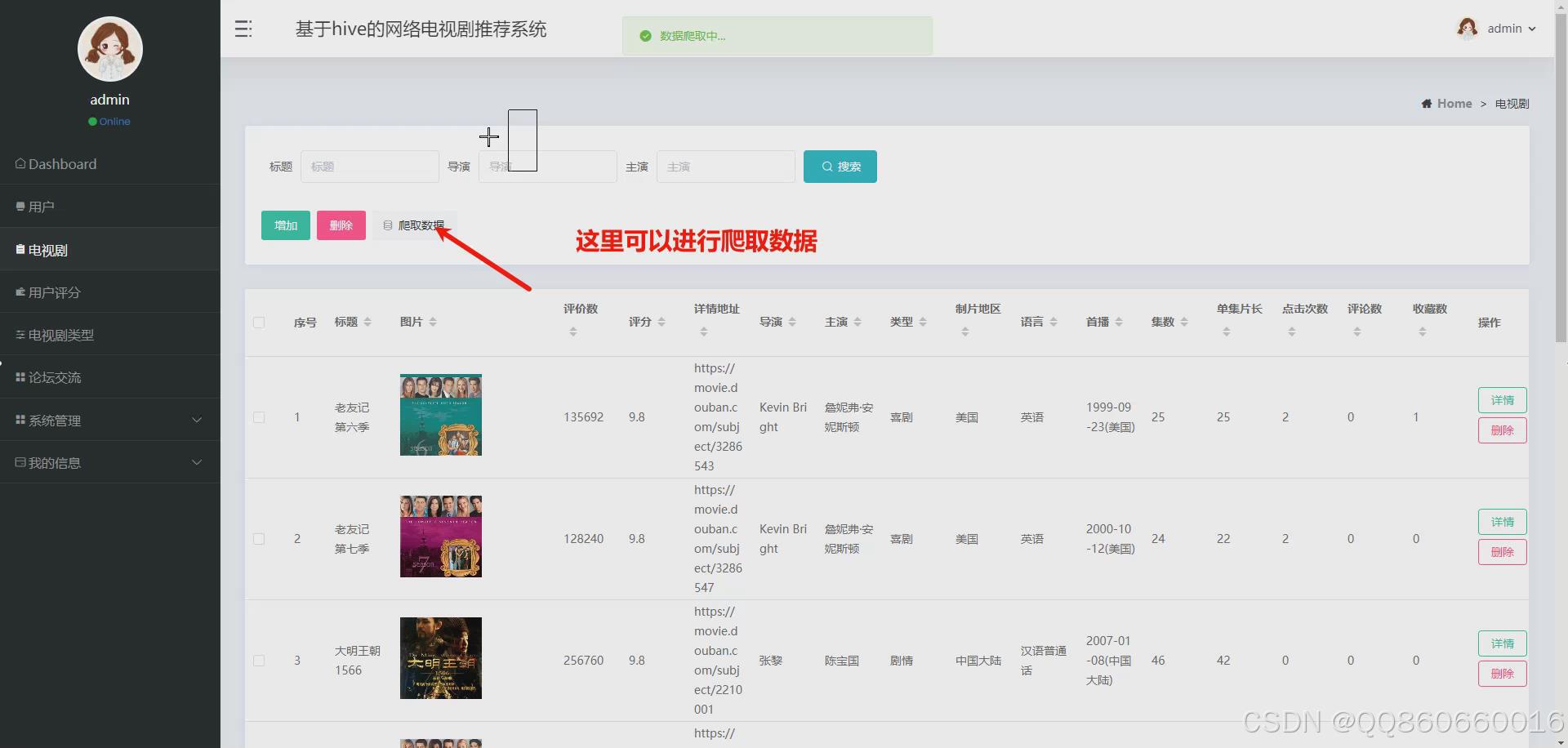Click the Home breadcrumb house icon
1568x748 pixels.
point(1427,104)
